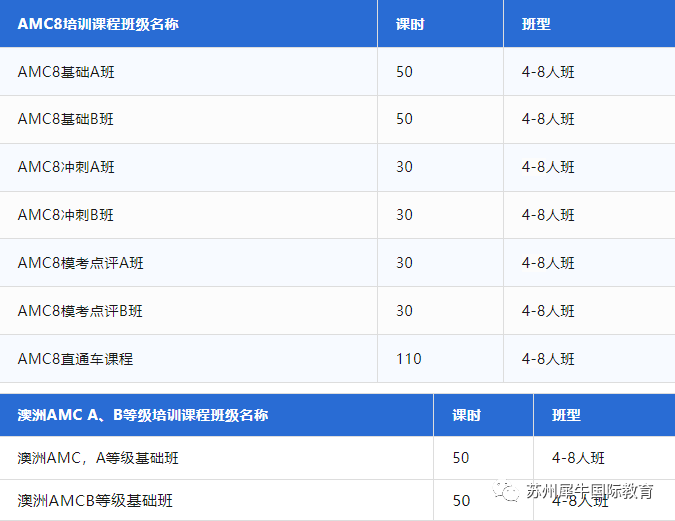Image resolution: width=675 pixels, height=521 pixels.
Task: Click the 课时 header in the 澳洲AMC table
Action: [466, 415]
